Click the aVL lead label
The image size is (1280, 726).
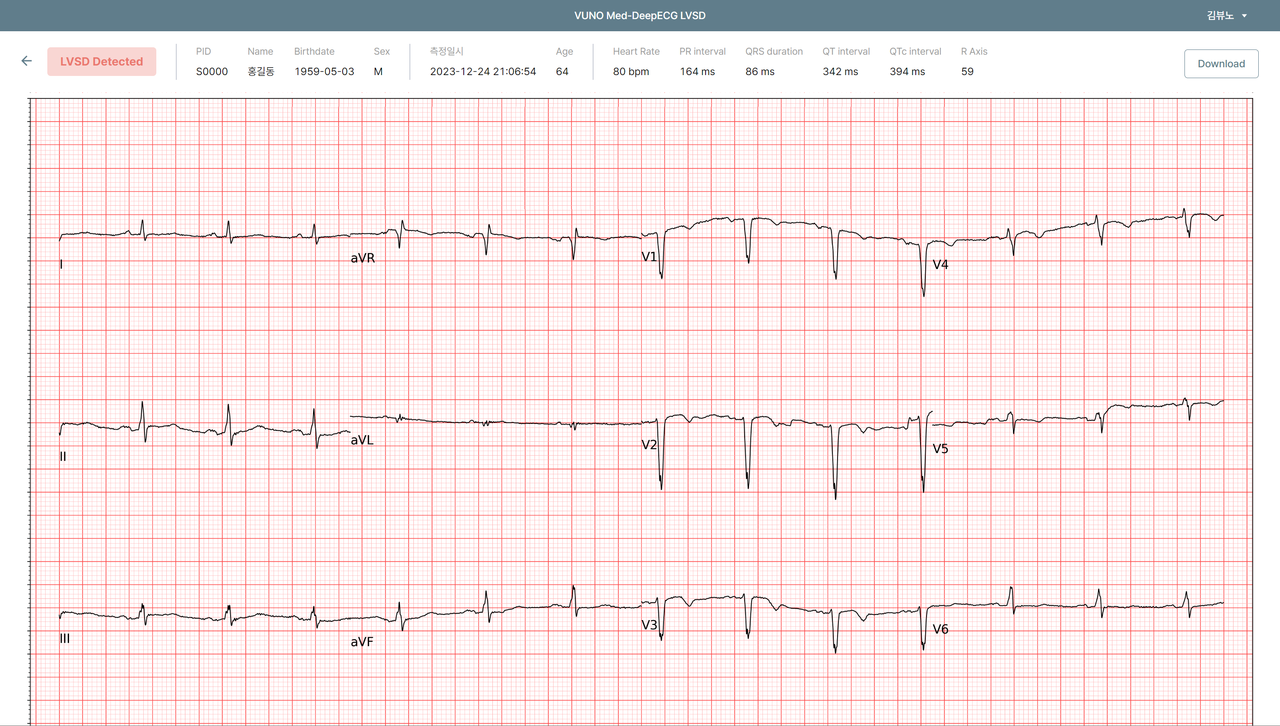[x=362, y=439]
